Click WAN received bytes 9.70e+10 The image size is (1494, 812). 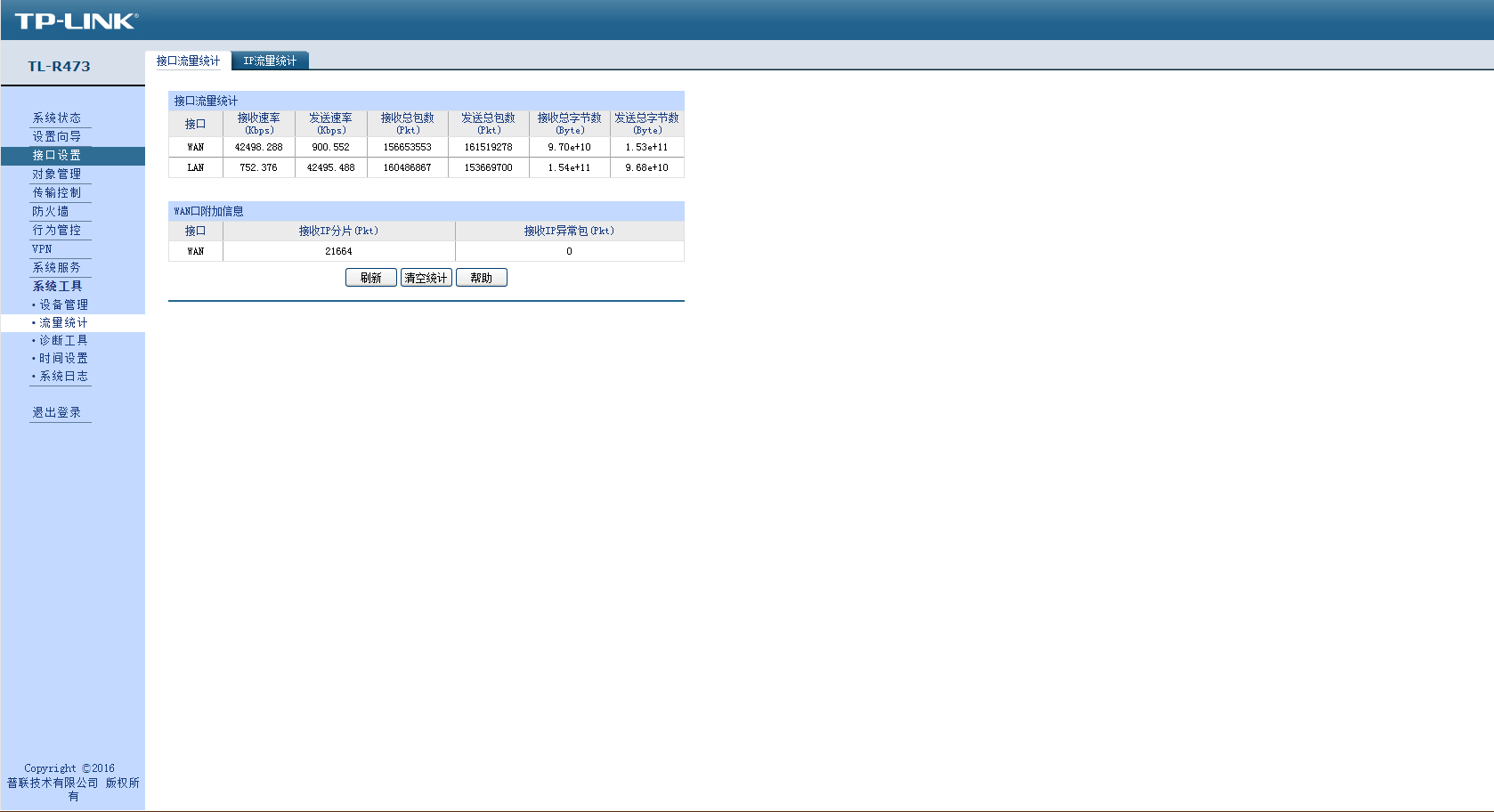[570, 147]
